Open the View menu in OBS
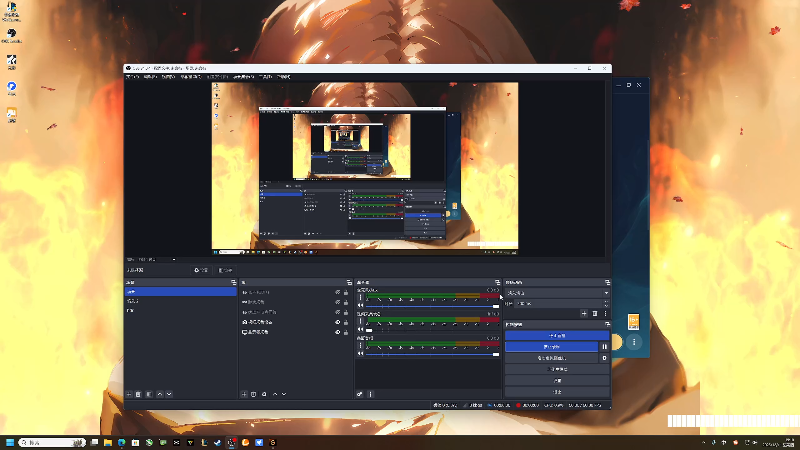Viewport: 800px width, 450px height. pyautogui.click(x=168, y=77)
